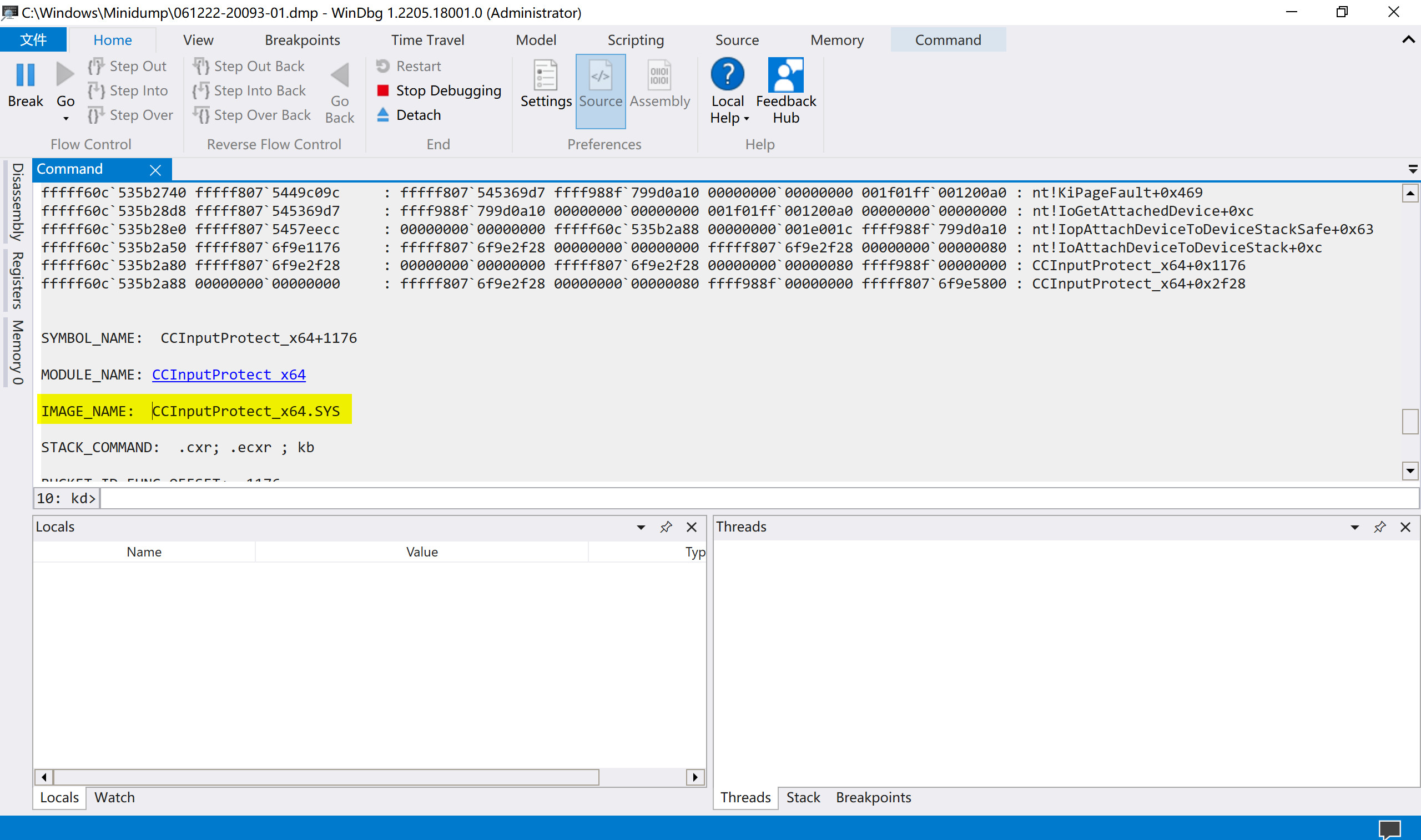Click Step Over Back icon

coord(200,115)
